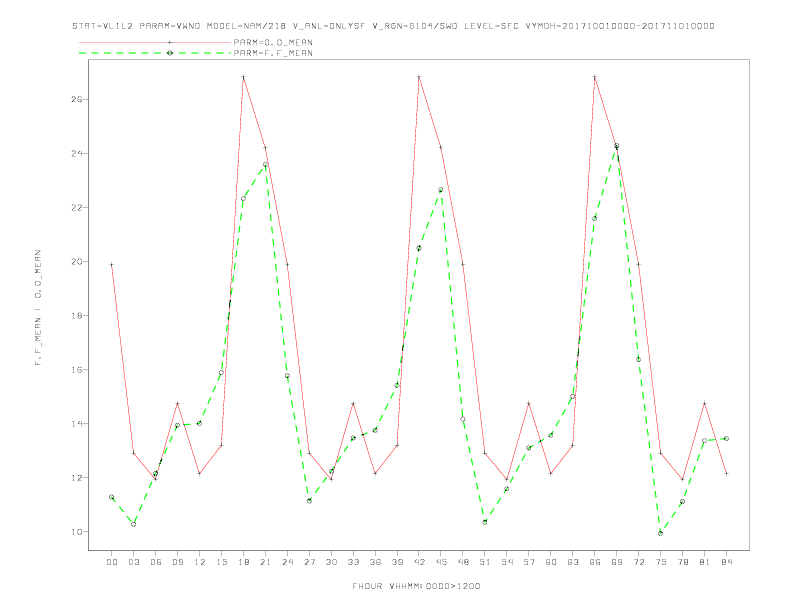Click the y-axis tick label 18
Viewport: 792px width, 612px height.
pyautogui.click(x=76, y=315)
